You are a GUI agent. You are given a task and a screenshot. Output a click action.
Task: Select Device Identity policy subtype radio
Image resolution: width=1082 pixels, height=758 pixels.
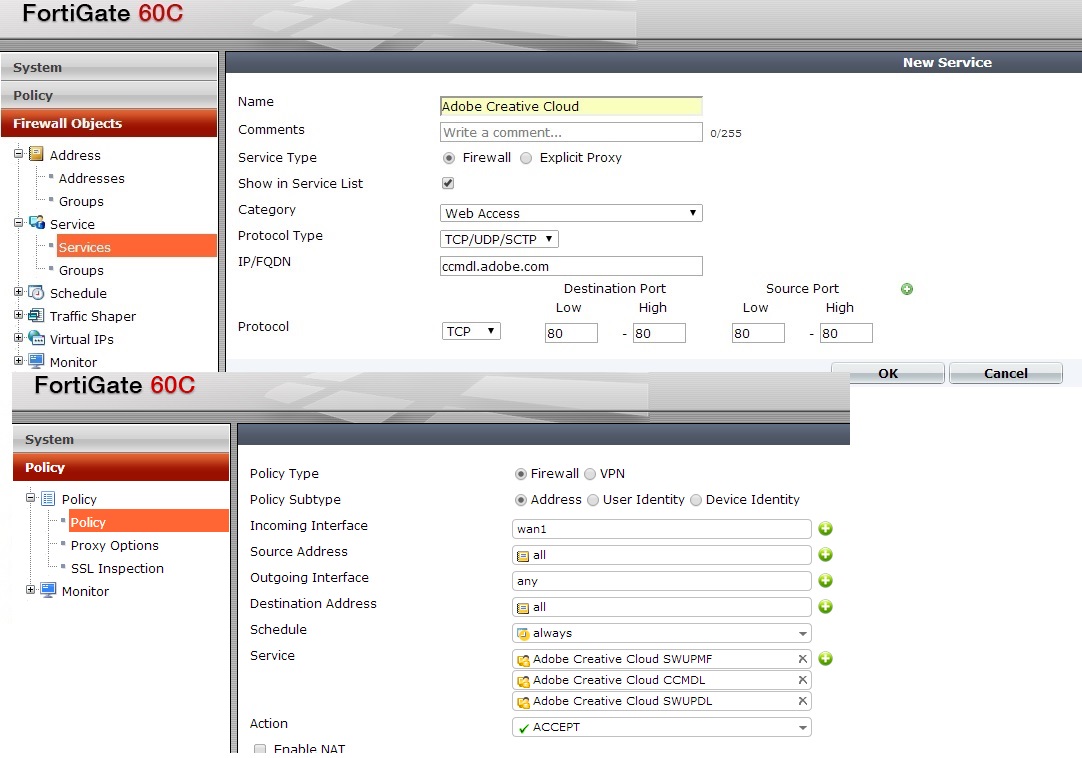696,500
